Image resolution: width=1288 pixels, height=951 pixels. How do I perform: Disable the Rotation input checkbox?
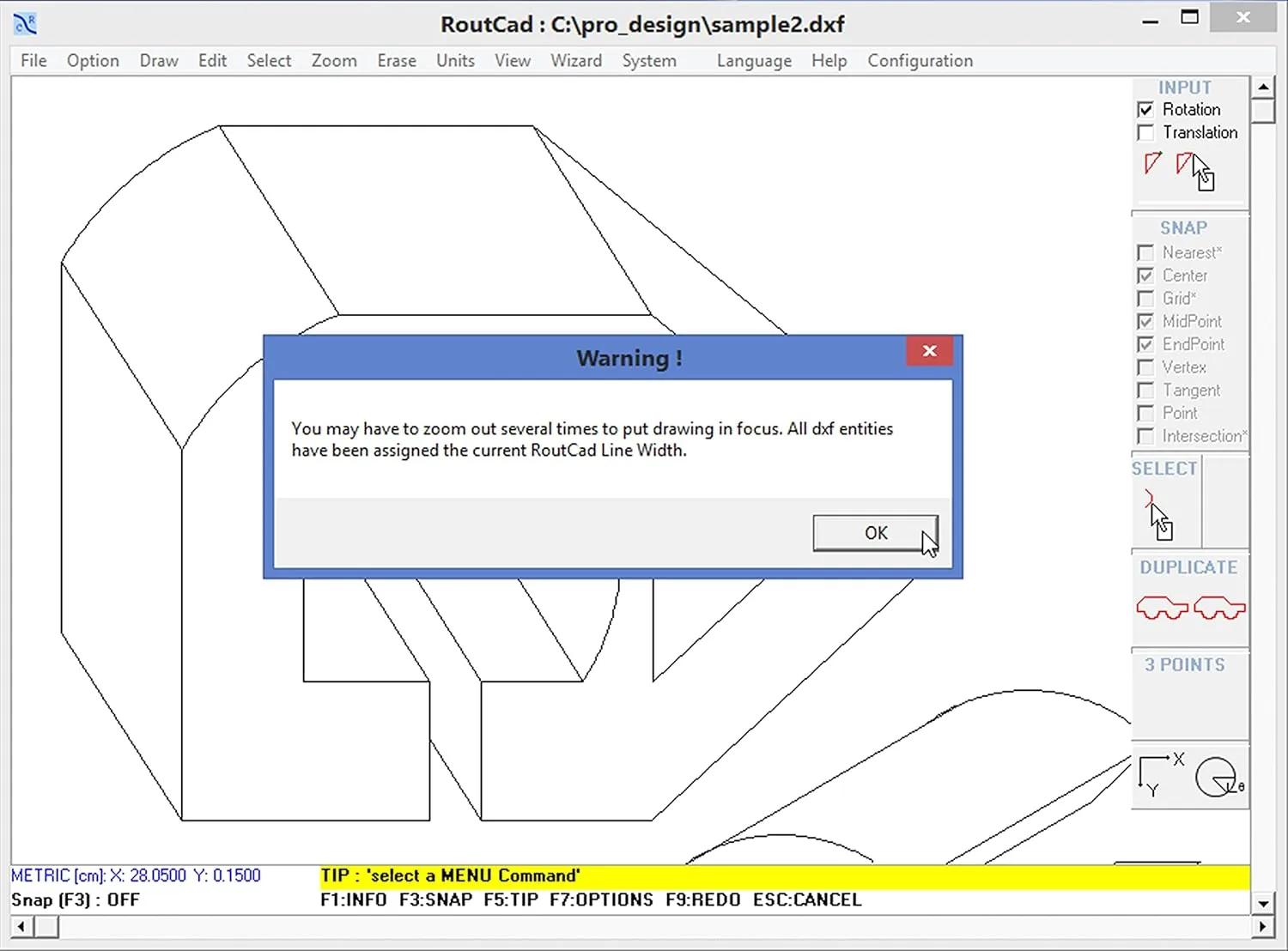1145,109
